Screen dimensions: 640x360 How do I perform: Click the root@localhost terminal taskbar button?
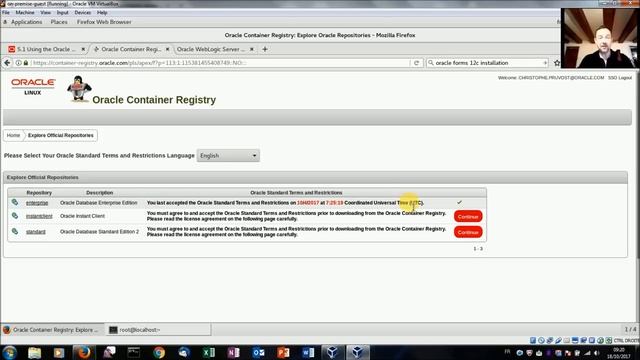click(158, 330)
